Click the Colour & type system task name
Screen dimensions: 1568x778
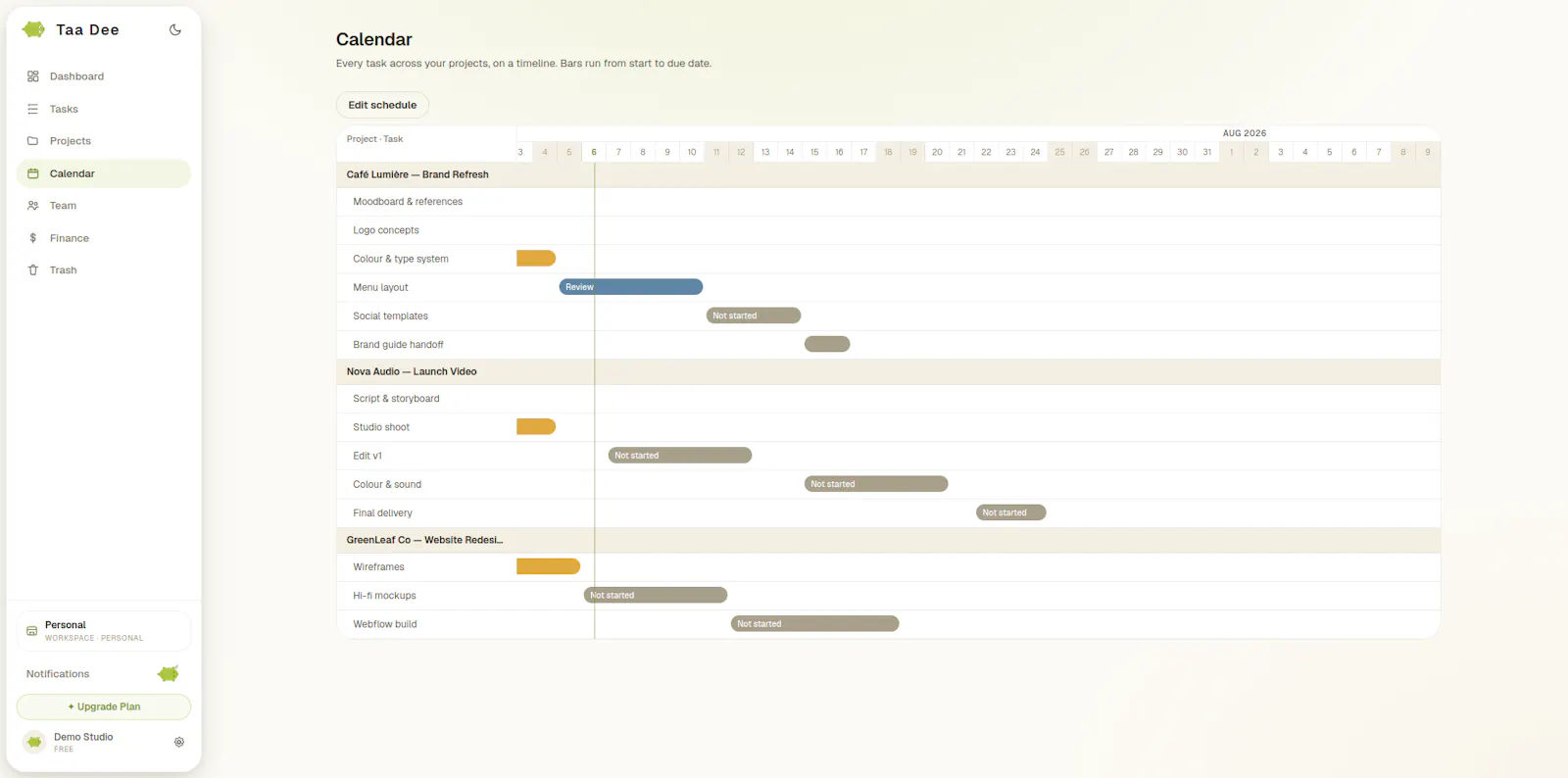pyautogui.click(x=401, y=259)
